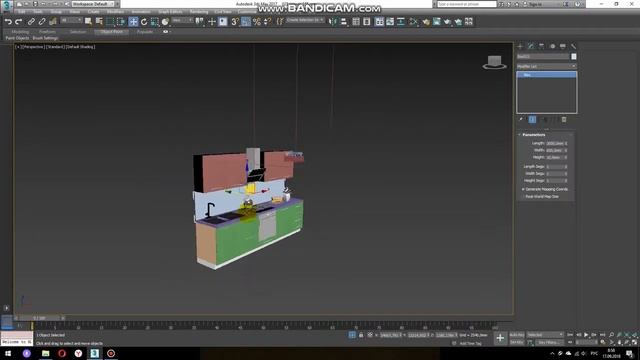Click the Align tool icon
Viewport: 640px width, 360px height.
point(344,22)
